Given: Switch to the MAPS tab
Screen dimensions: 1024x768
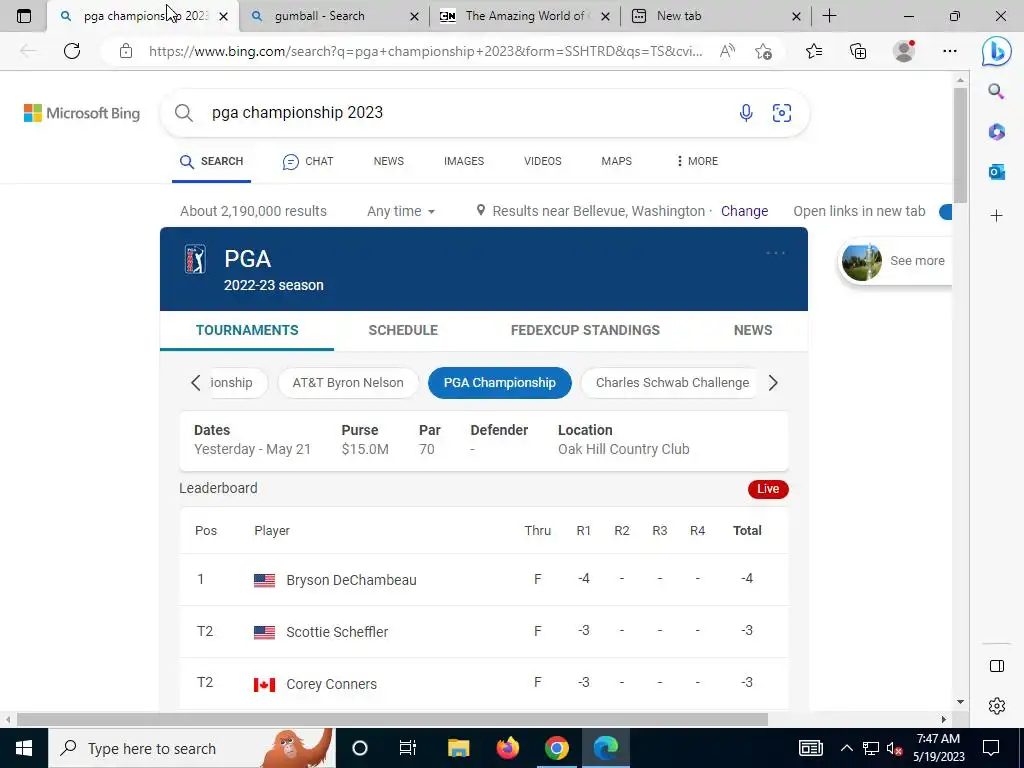Looking at the screenshot, I should point(616,161).
